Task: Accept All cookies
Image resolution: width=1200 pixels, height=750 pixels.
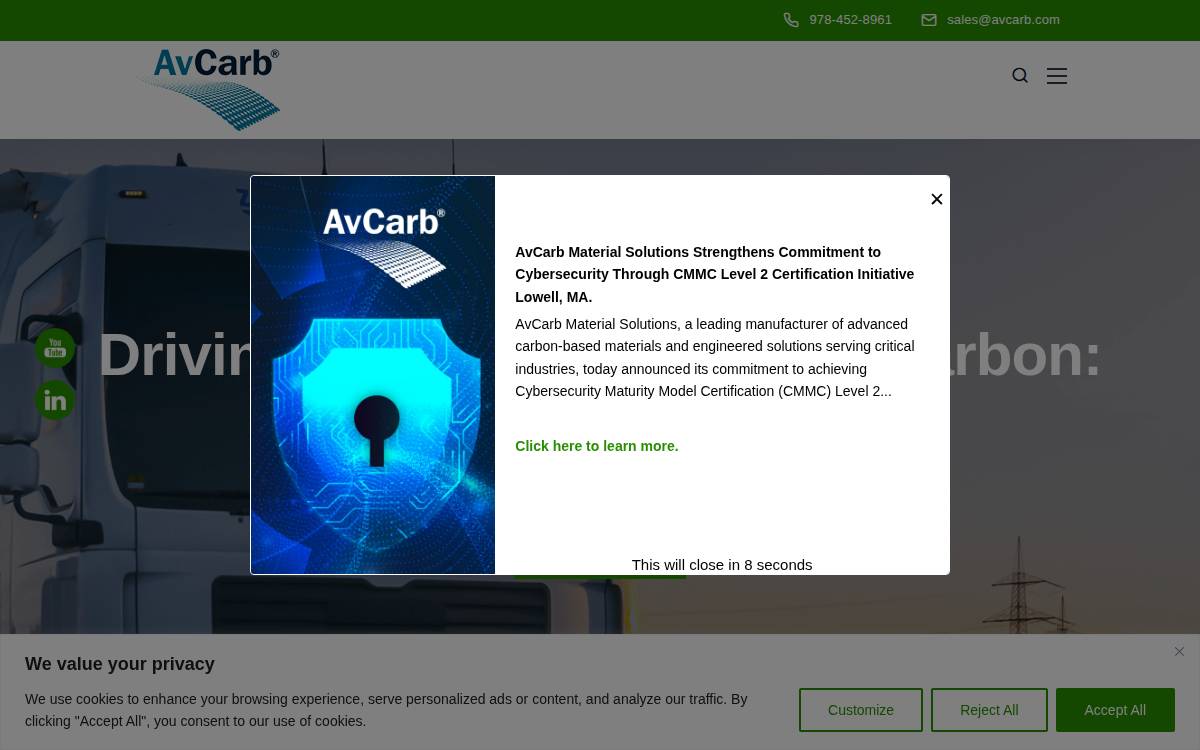Action: pos(1115,710)
